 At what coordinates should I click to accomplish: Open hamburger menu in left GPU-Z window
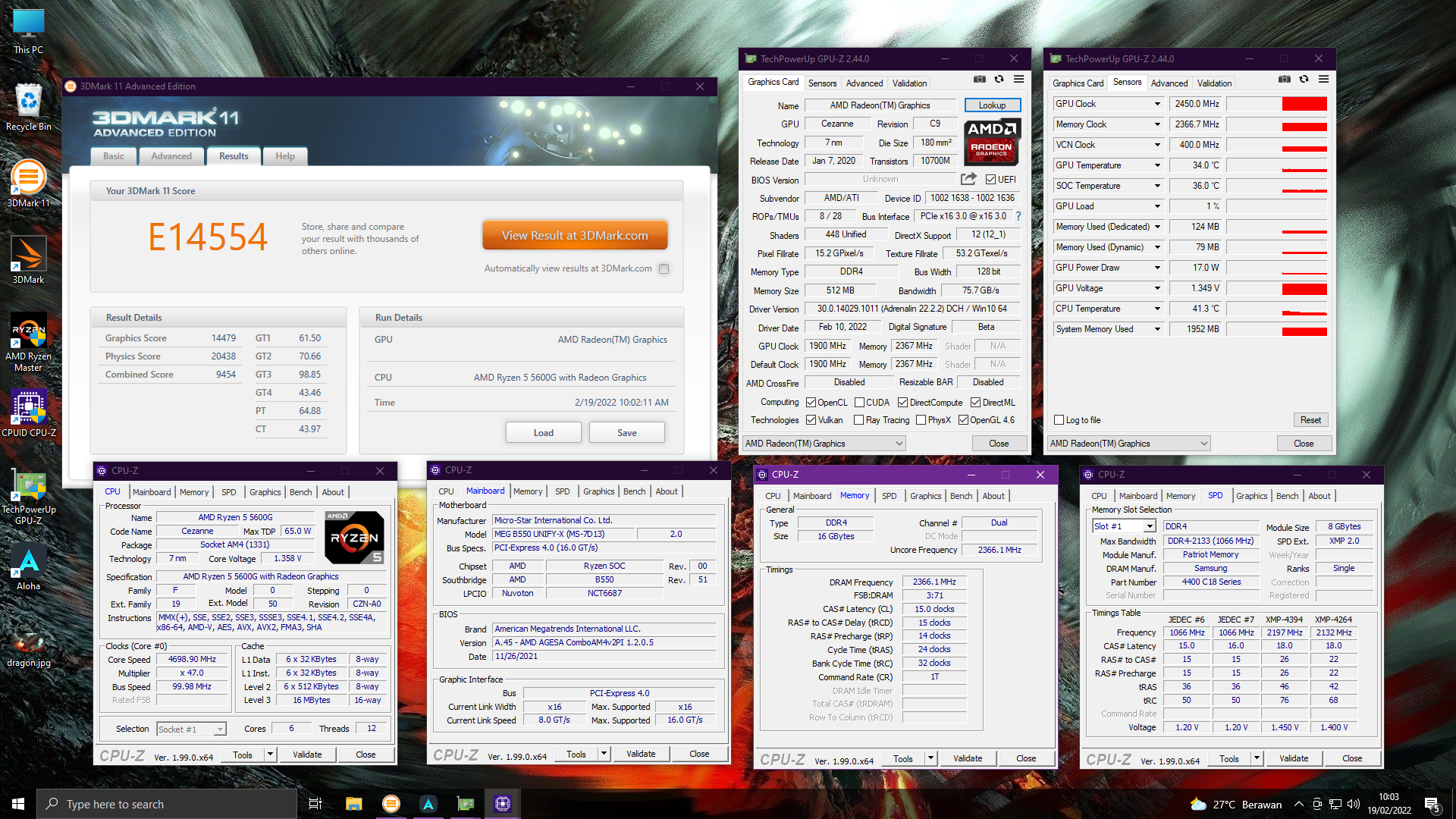point(1019,79)
